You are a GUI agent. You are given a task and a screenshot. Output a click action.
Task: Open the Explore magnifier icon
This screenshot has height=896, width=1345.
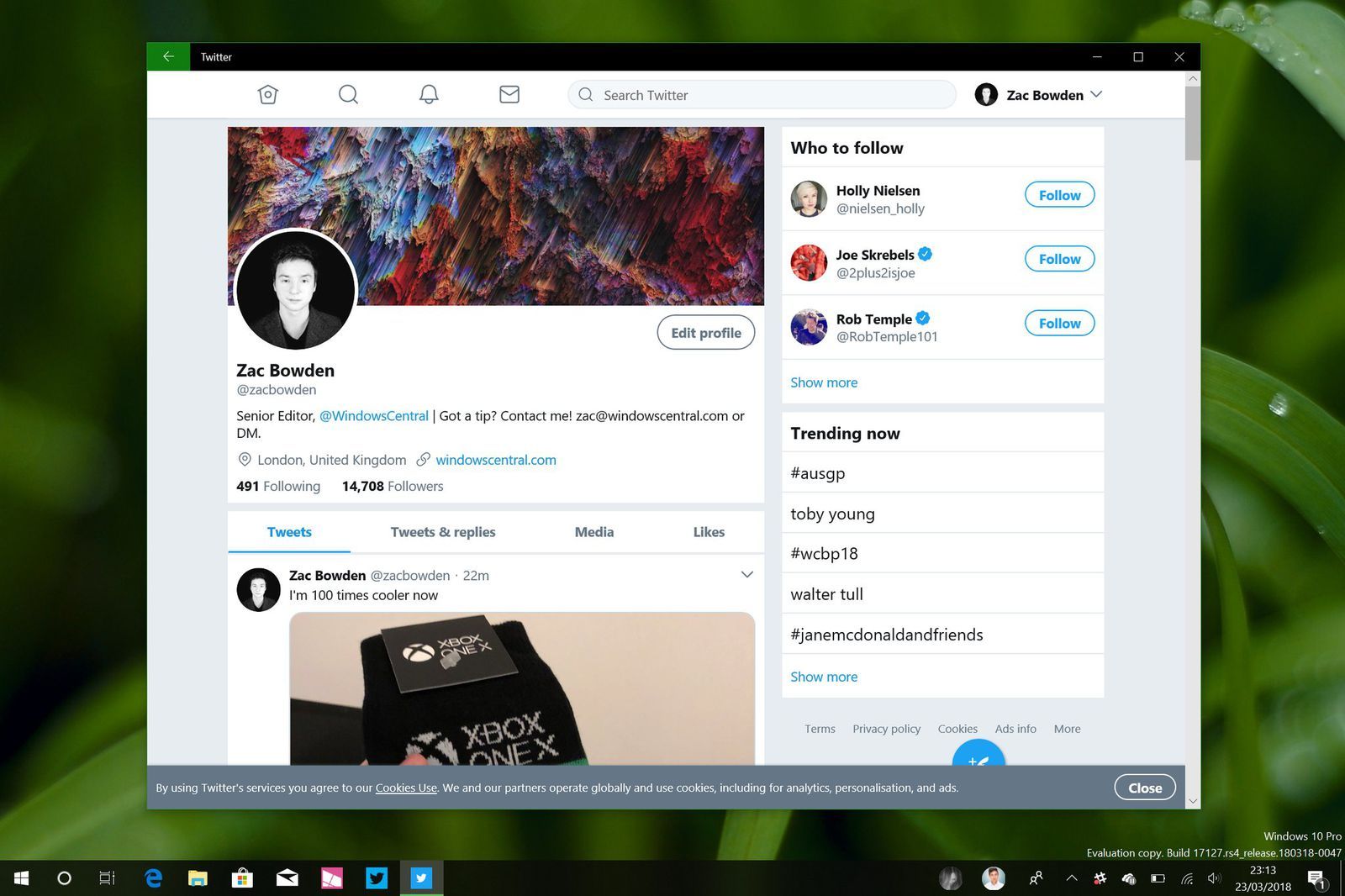click(x=348, y=94)
